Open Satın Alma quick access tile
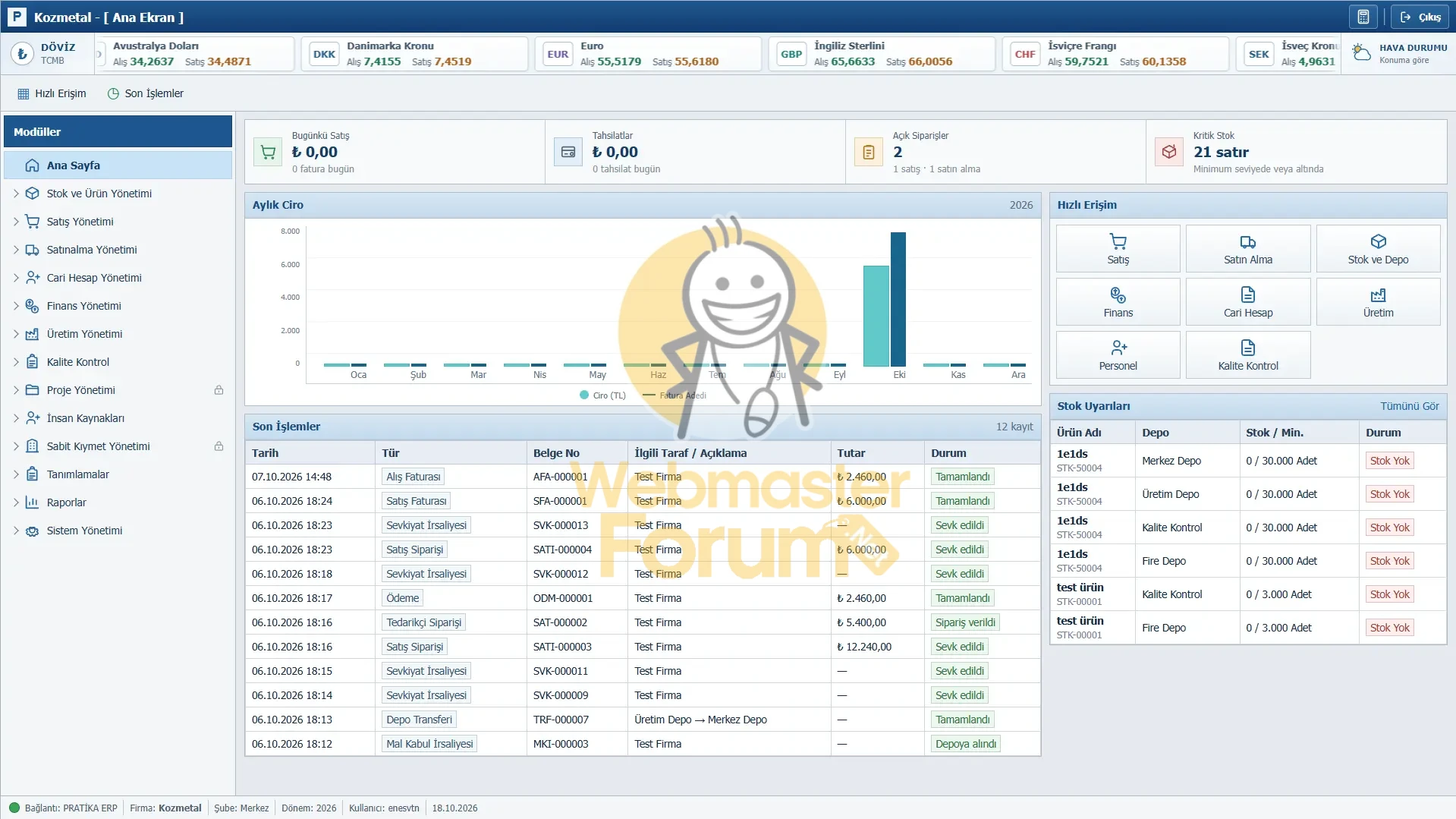1456x819 pixels. pyautogui.click(x=1248, y=249)
